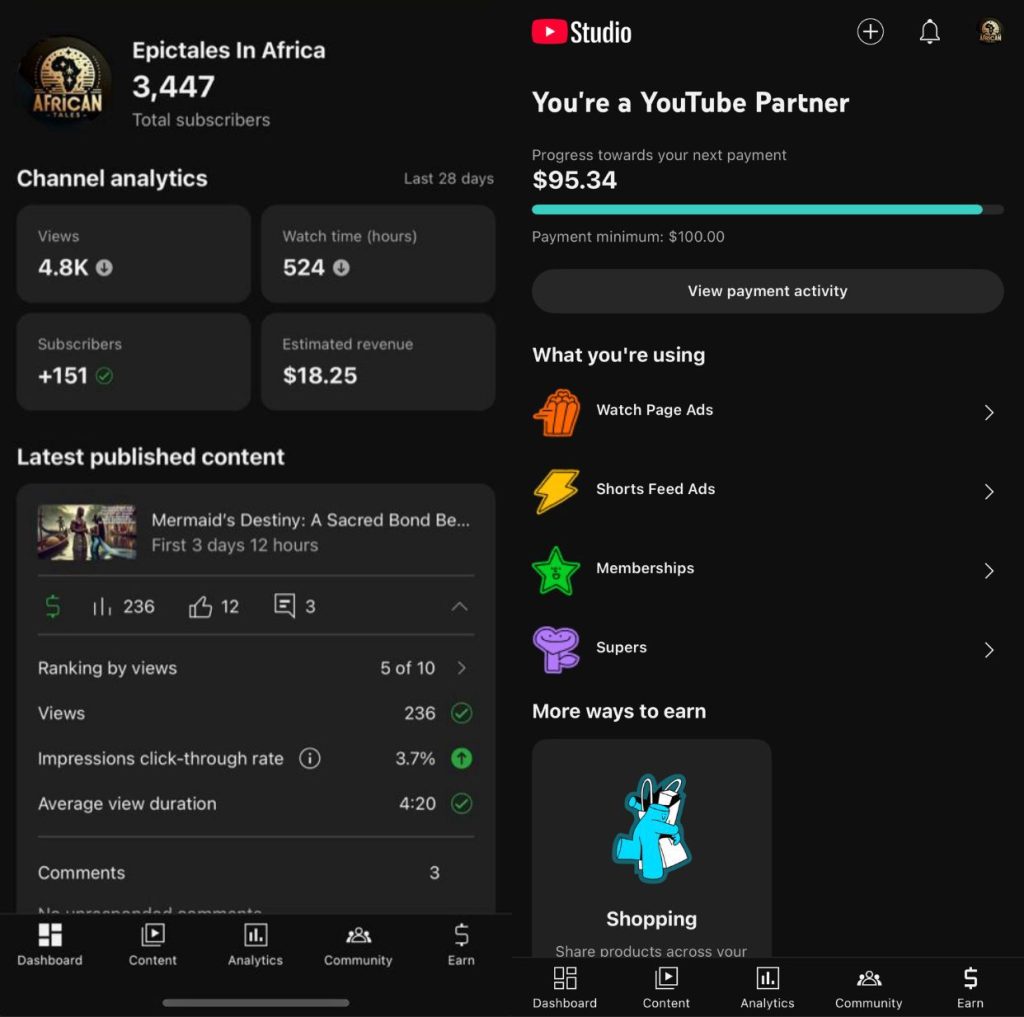Image resolution: width=1024 pixels, height=1017 pixels.
Task: Click the First 3 days 12 hours text
Action: click(235, 545)
